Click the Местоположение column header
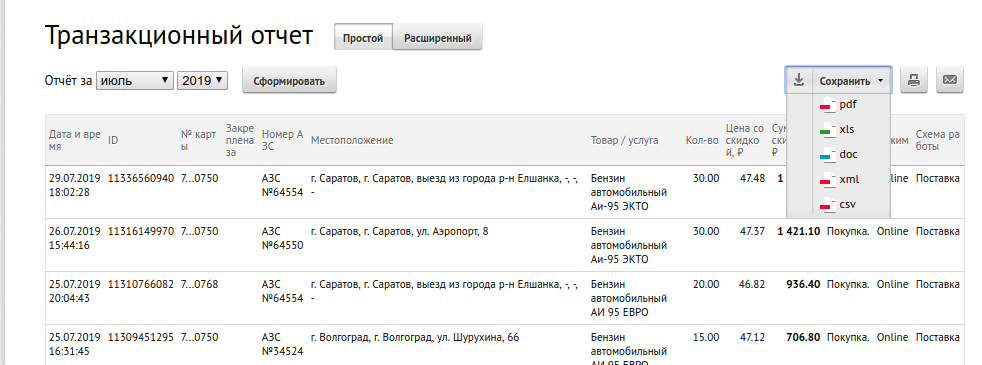This screenshot has height=365, width=982. click(352, 140)
